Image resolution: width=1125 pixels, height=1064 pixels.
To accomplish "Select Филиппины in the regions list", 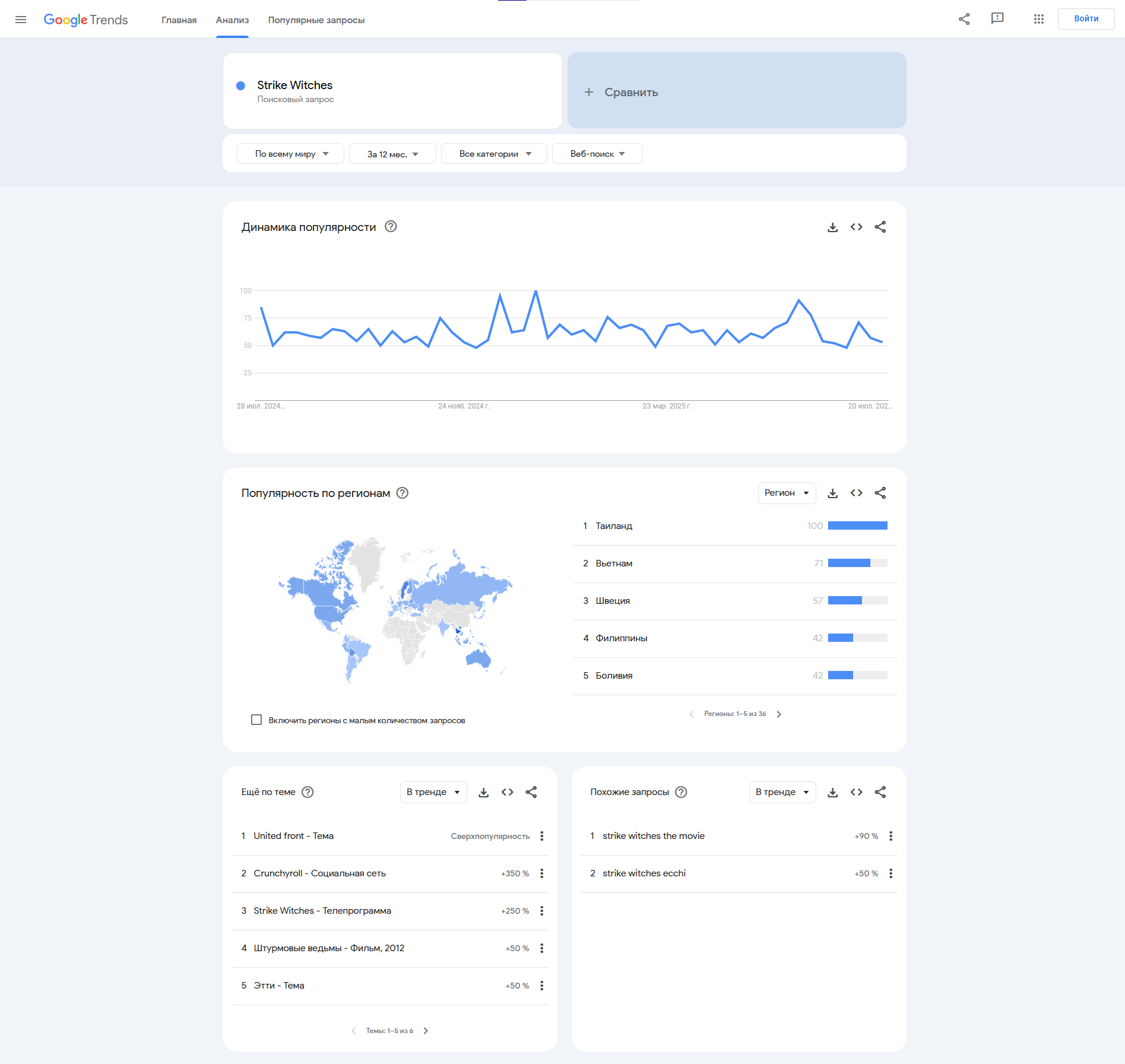I will pos(621,638).
